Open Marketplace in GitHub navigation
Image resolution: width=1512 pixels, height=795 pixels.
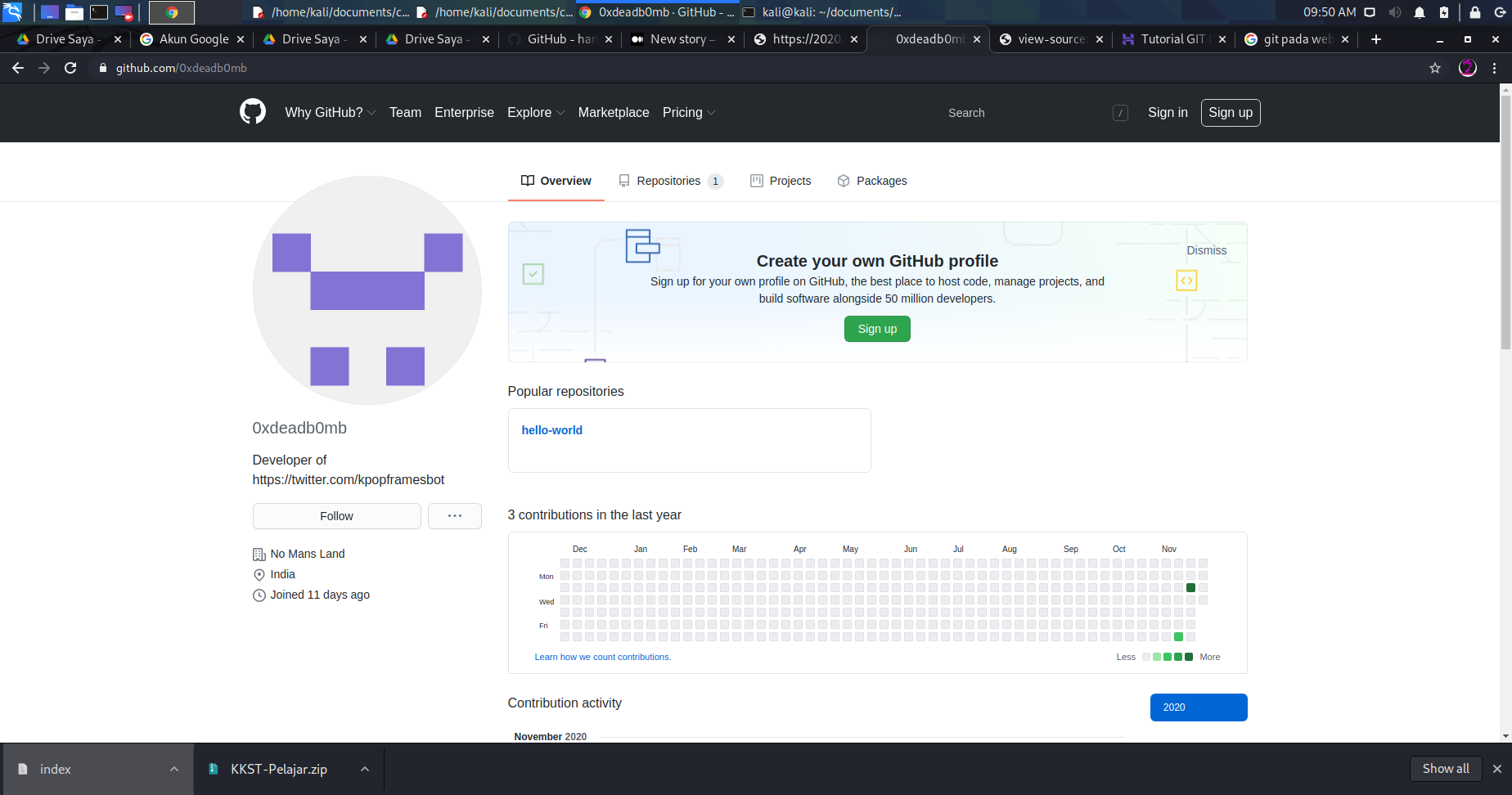(x=614, y=112)
